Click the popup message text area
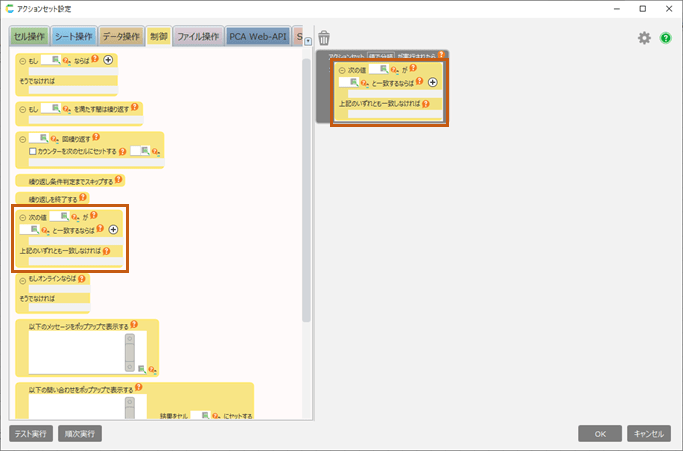The image size is (683, 451). (76, 351)
